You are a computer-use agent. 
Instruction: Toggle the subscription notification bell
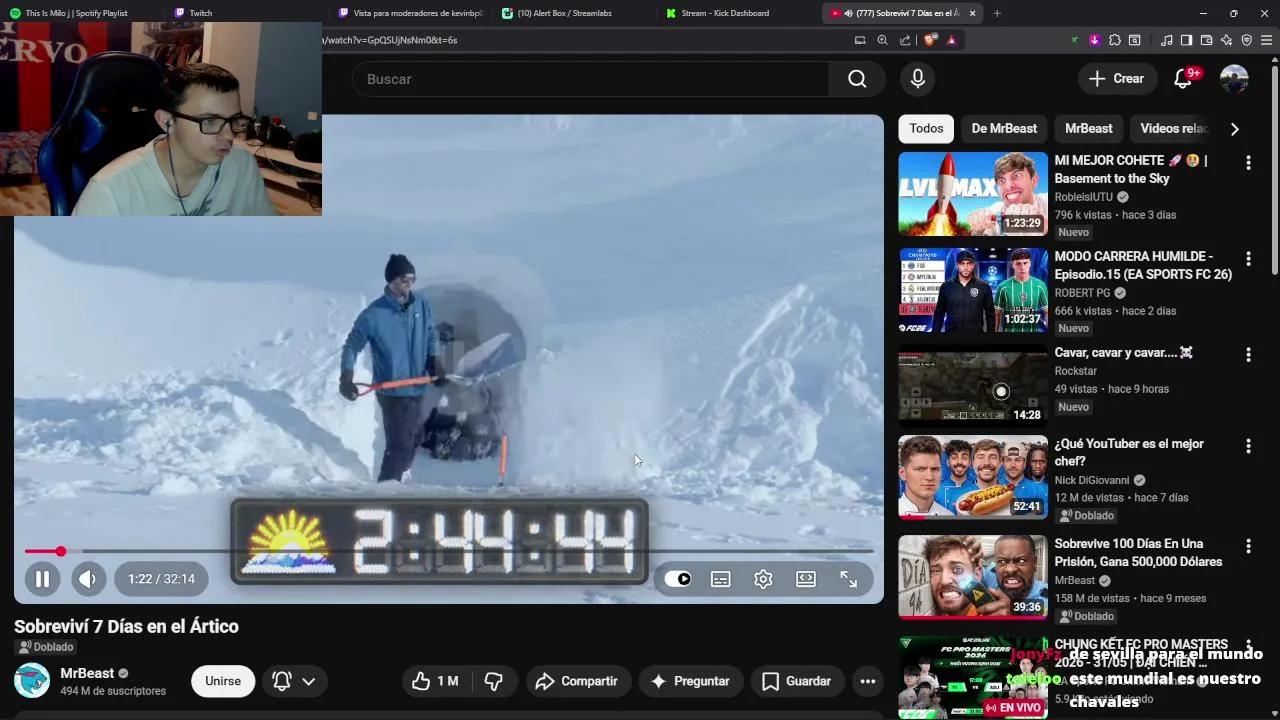(x=282, y=681)
